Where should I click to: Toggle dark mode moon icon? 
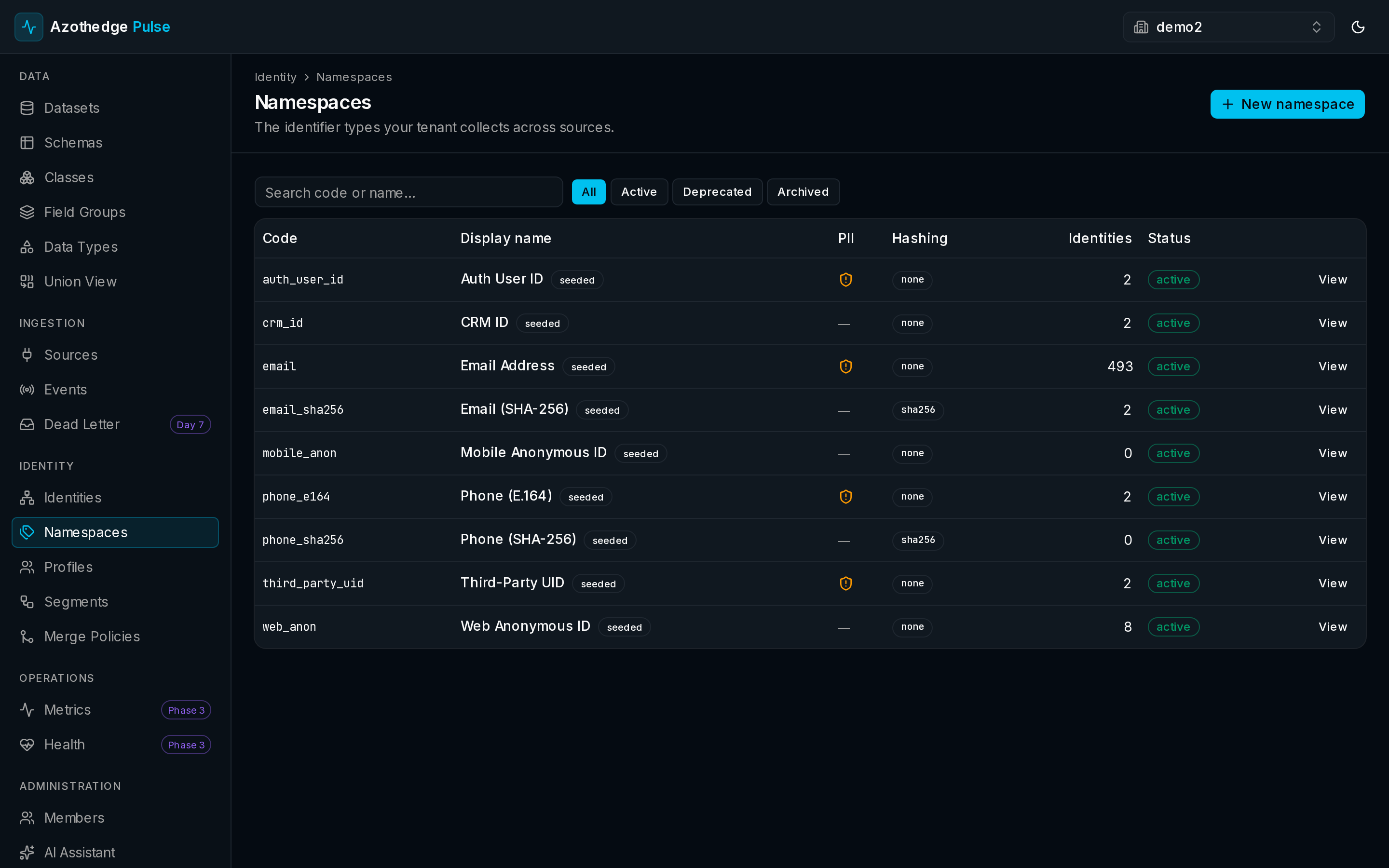[x=1358, y=27]
